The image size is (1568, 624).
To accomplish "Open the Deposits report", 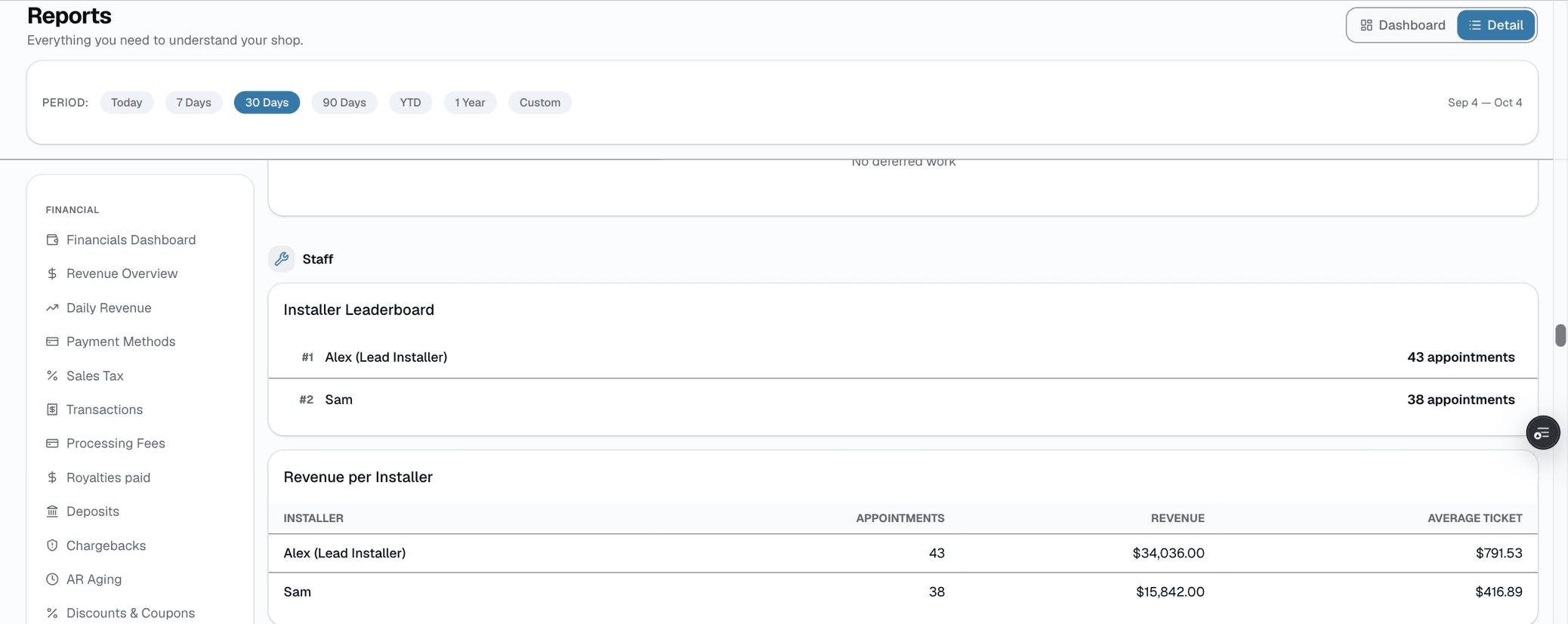I will 93,511.
